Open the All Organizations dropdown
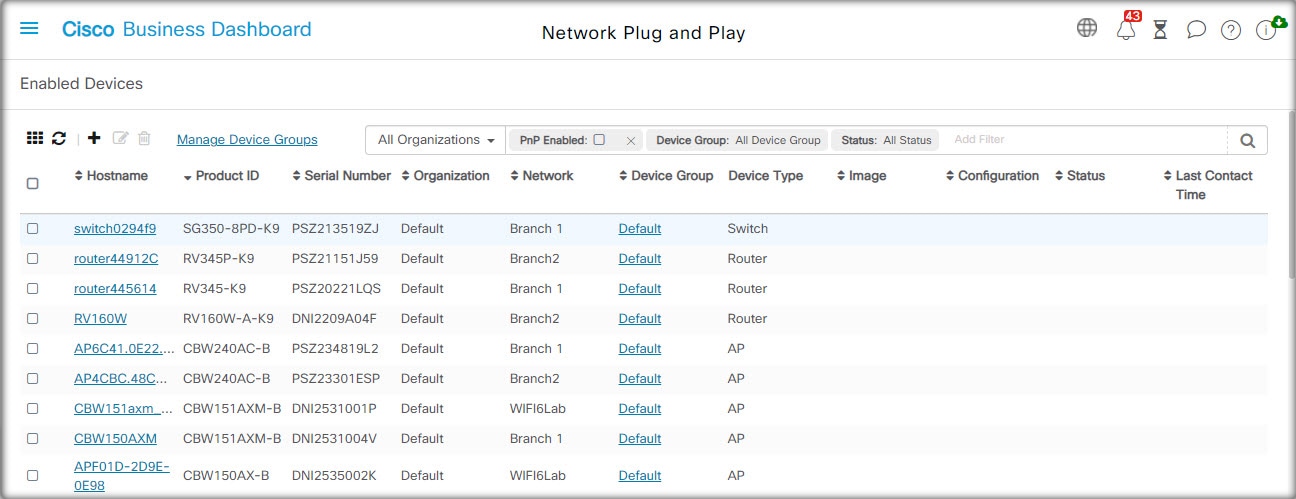1296x499 pixels. 436,140
